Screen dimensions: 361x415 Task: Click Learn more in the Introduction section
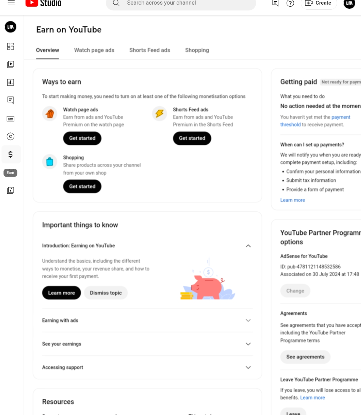(x=61, y=293)
